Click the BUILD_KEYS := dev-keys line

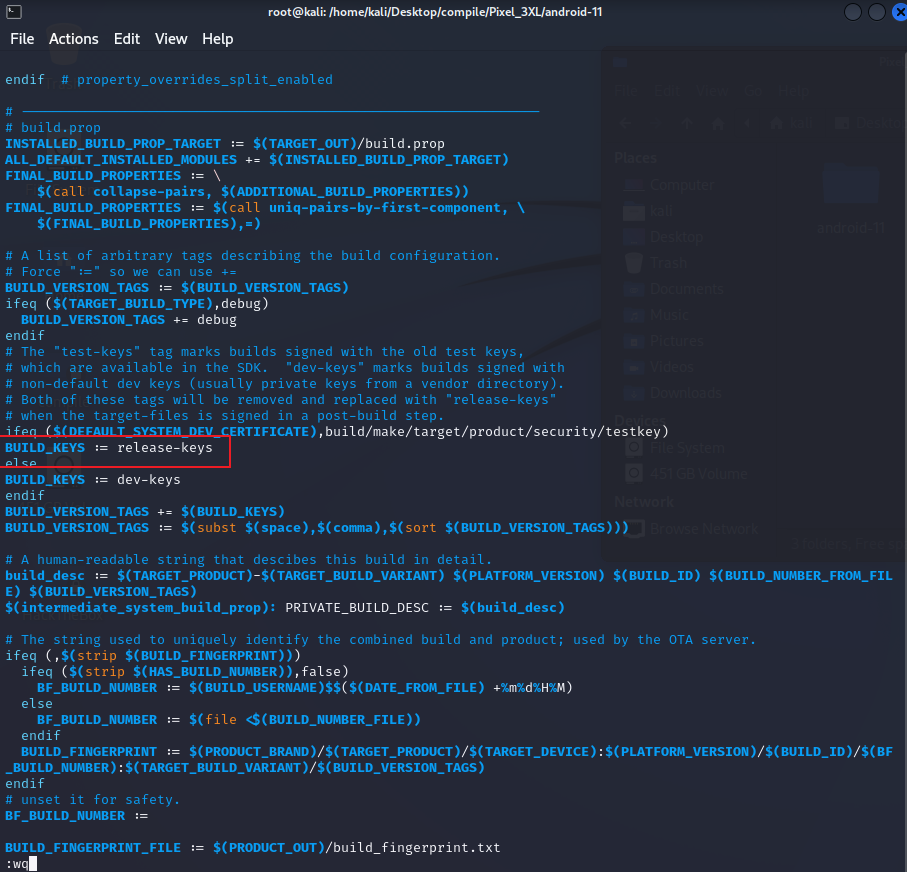(x=92, y=480)
